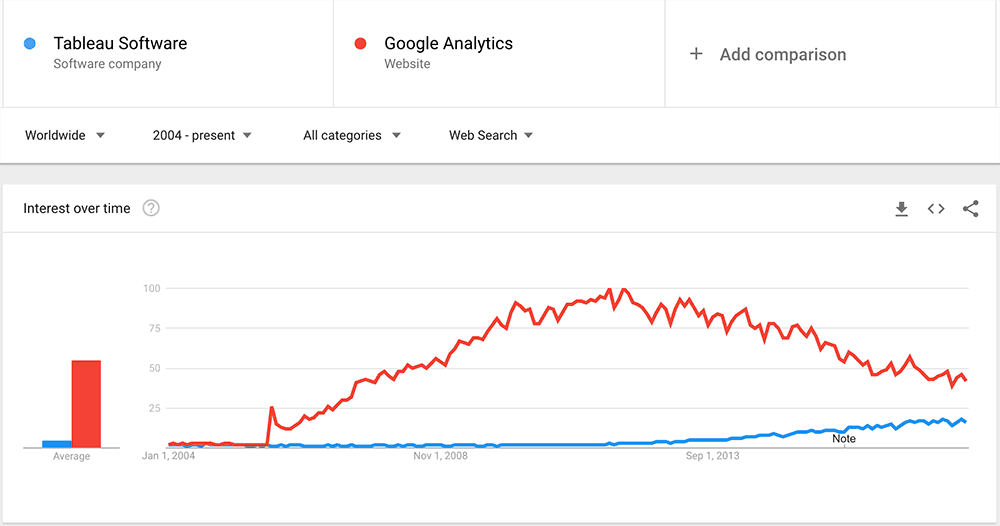This screenshot has height=526, width=1000.
Task: Click the Note marker on the chart
Action: 844,439
